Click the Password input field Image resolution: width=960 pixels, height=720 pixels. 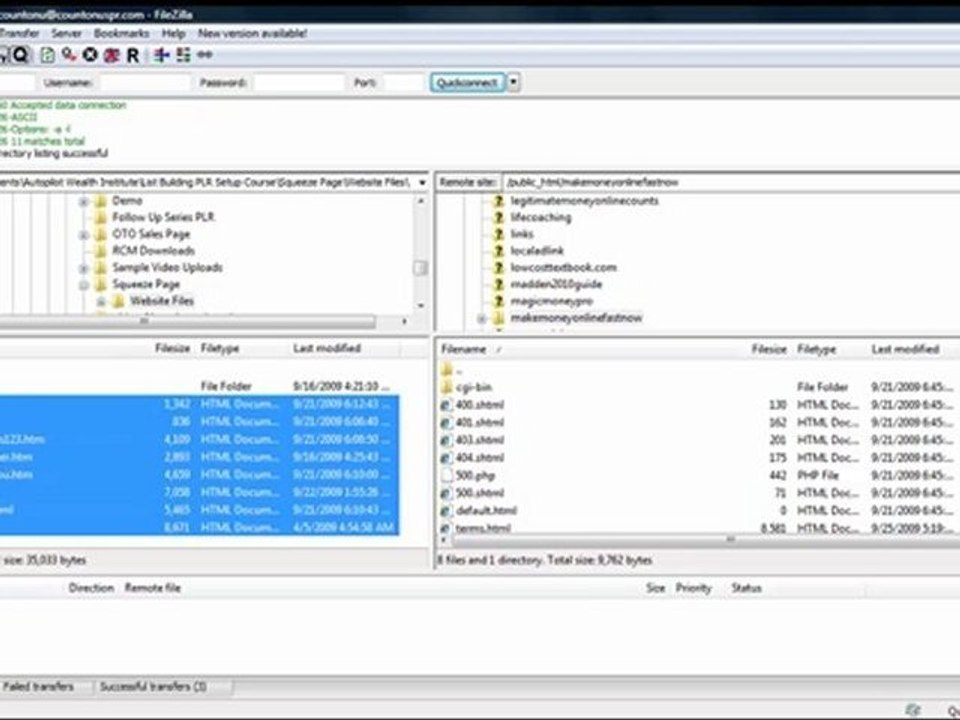[299, 83]
